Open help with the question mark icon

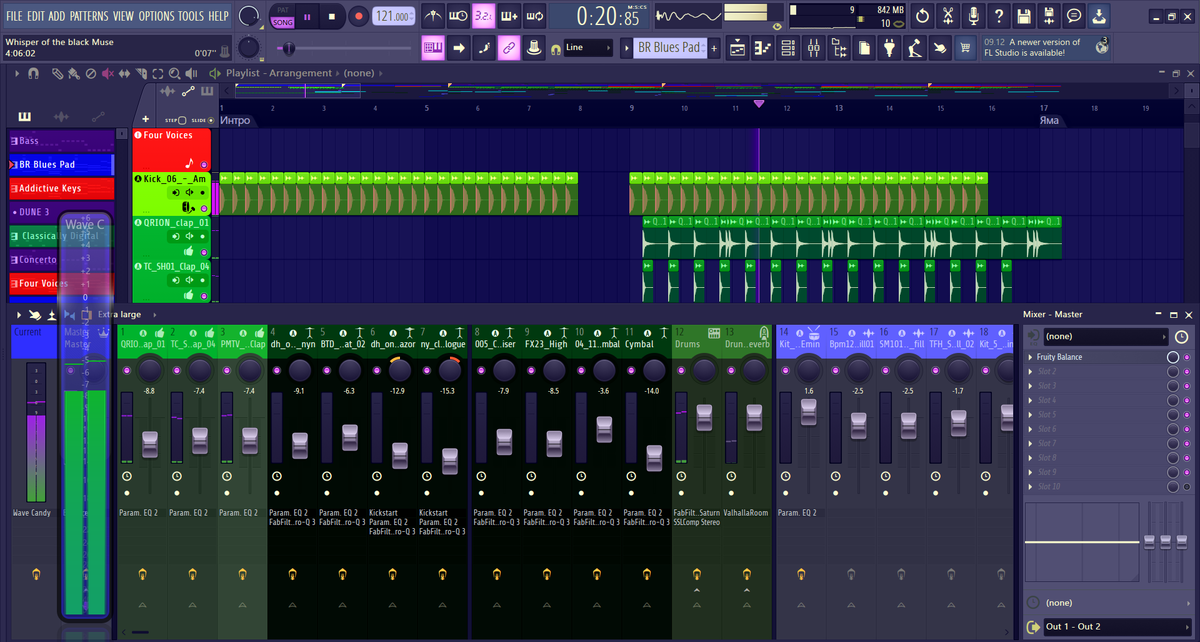[x=998, y=16]
